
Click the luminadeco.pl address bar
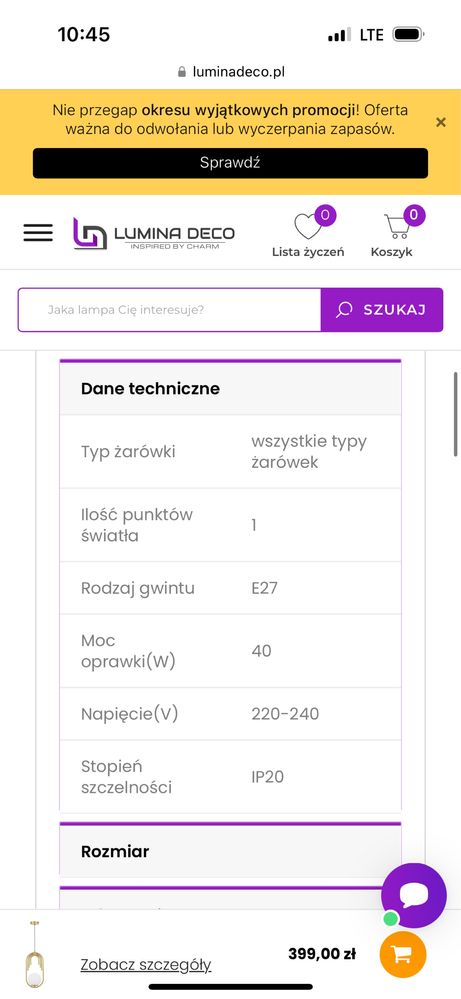[x=230, y=72]
